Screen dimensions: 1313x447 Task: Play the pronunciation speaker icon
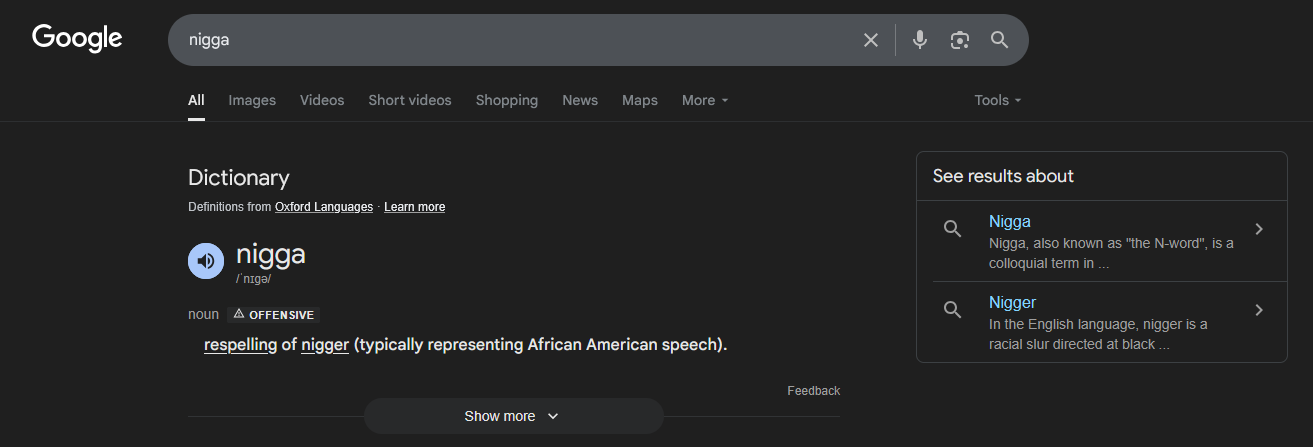206,261
